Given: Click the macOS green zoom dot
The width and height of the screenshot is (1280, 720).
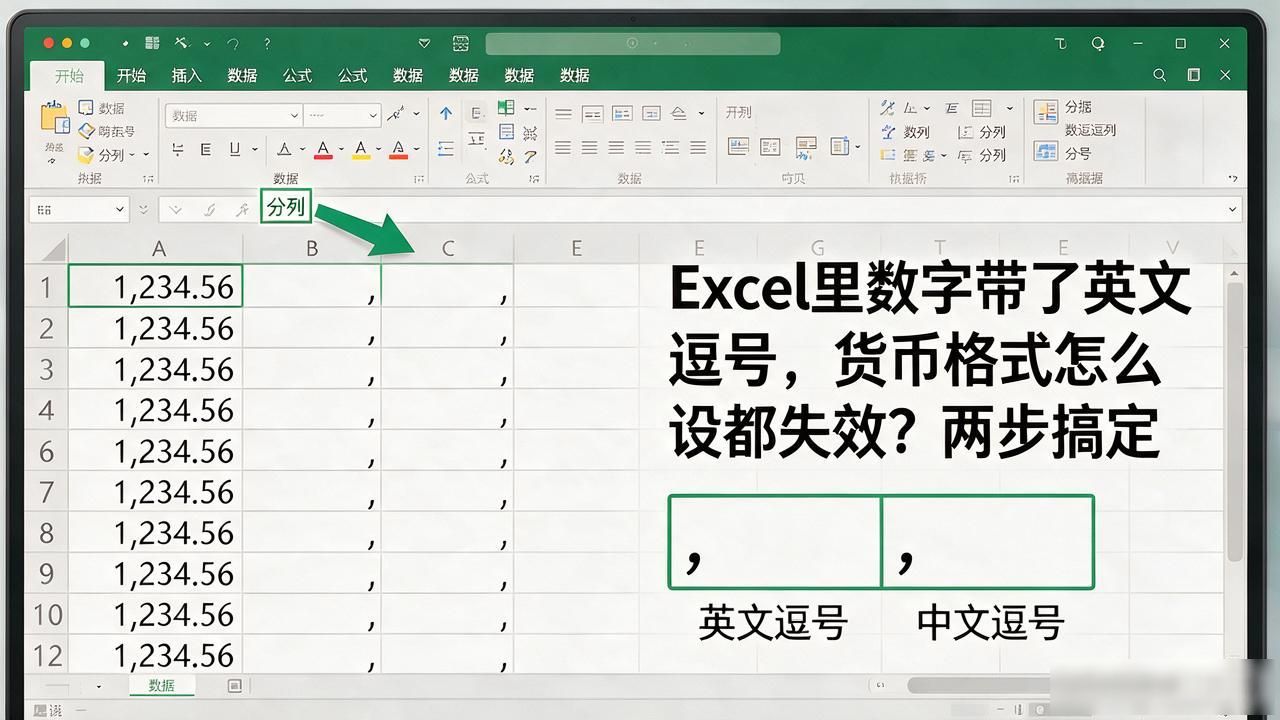Looking at the screenshot, I should [85, 43].
